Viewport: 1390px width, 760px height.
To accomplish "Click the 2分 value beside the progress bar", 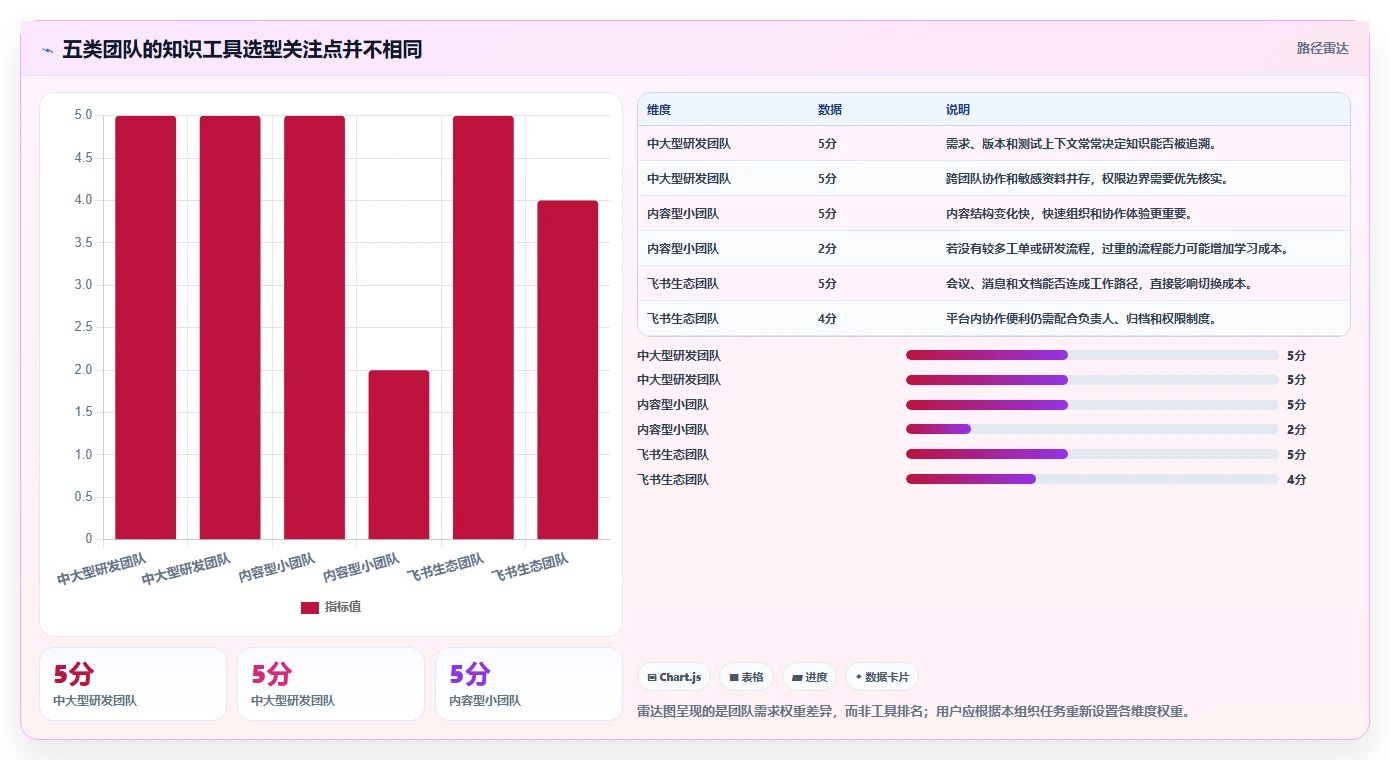I will [1296, 430].
